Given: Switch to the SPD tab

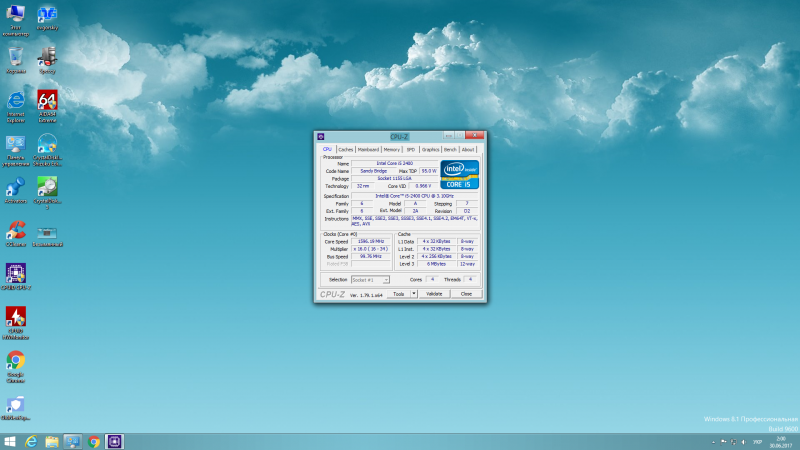Looking at the screenshot, I should (410, 149).
